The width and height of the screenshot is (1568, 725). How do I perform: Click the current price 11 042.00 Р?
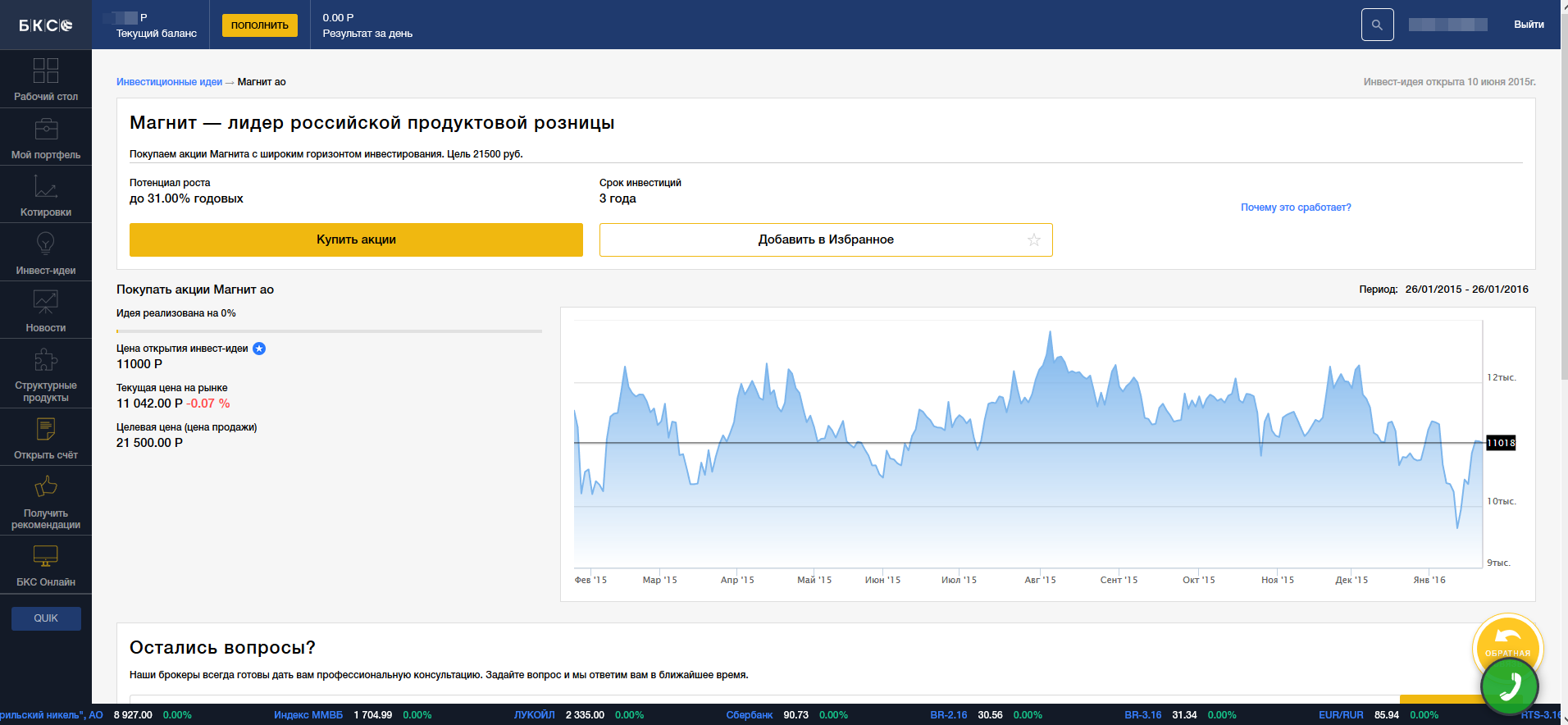[x=149, y=404]
